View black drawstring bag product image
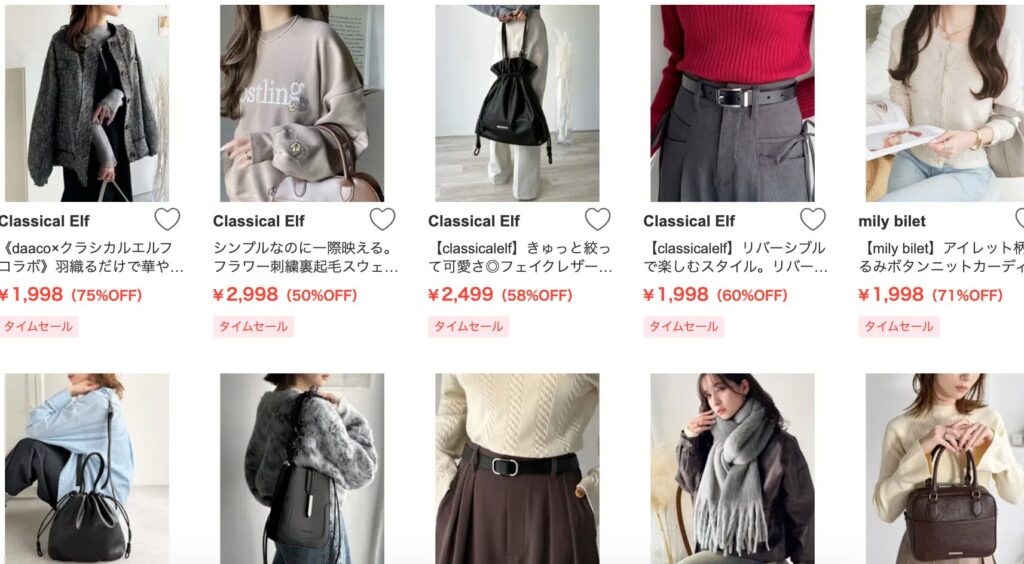The width and height of the screenshot is (1024, 564). 517,103
